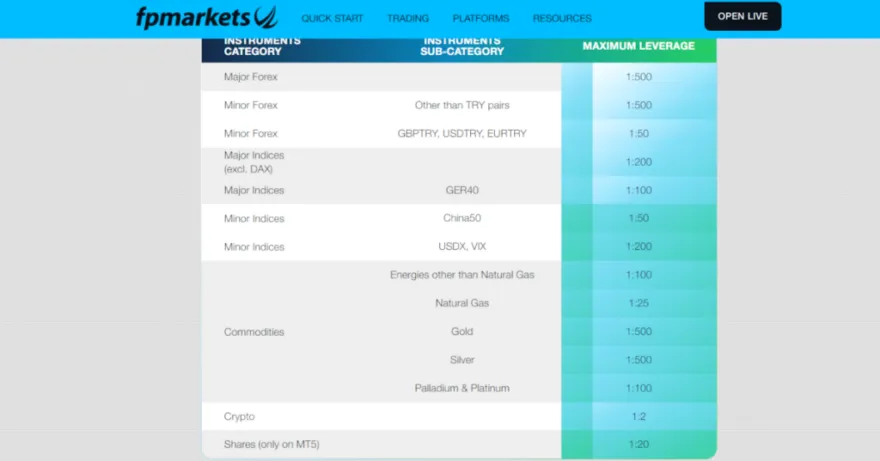Viewport: 880px width, 461px height.
Task: Click the GBPTRY, USDTRY, EURTRY cell
Action: point(461,133)
